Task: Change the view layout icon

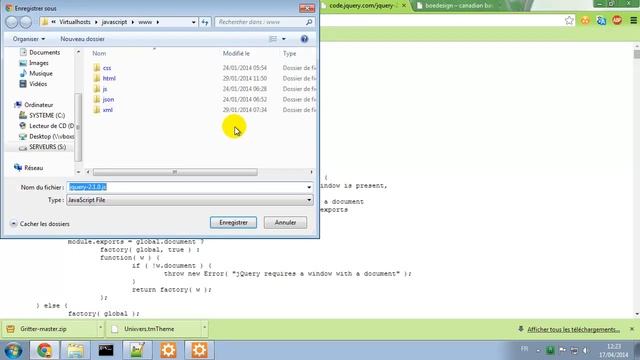Action: point(273,39)
